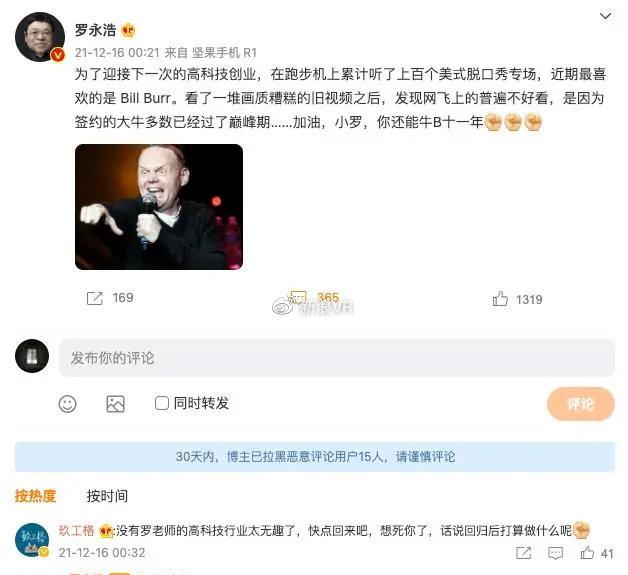Image resolution: width=628 pixels, height=575 pixels.
Task: Focus the 发布你的评论 comment field
Action: [x=336, y=358]
